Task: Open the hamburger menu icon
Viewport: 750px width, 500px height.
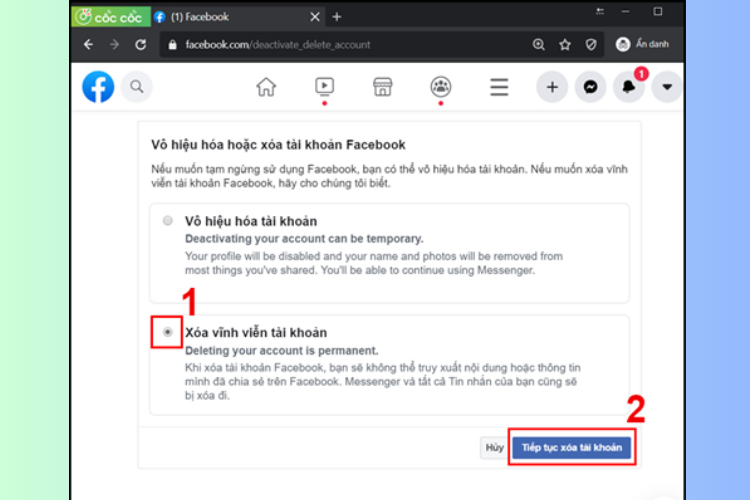Action: pos(499,87)
